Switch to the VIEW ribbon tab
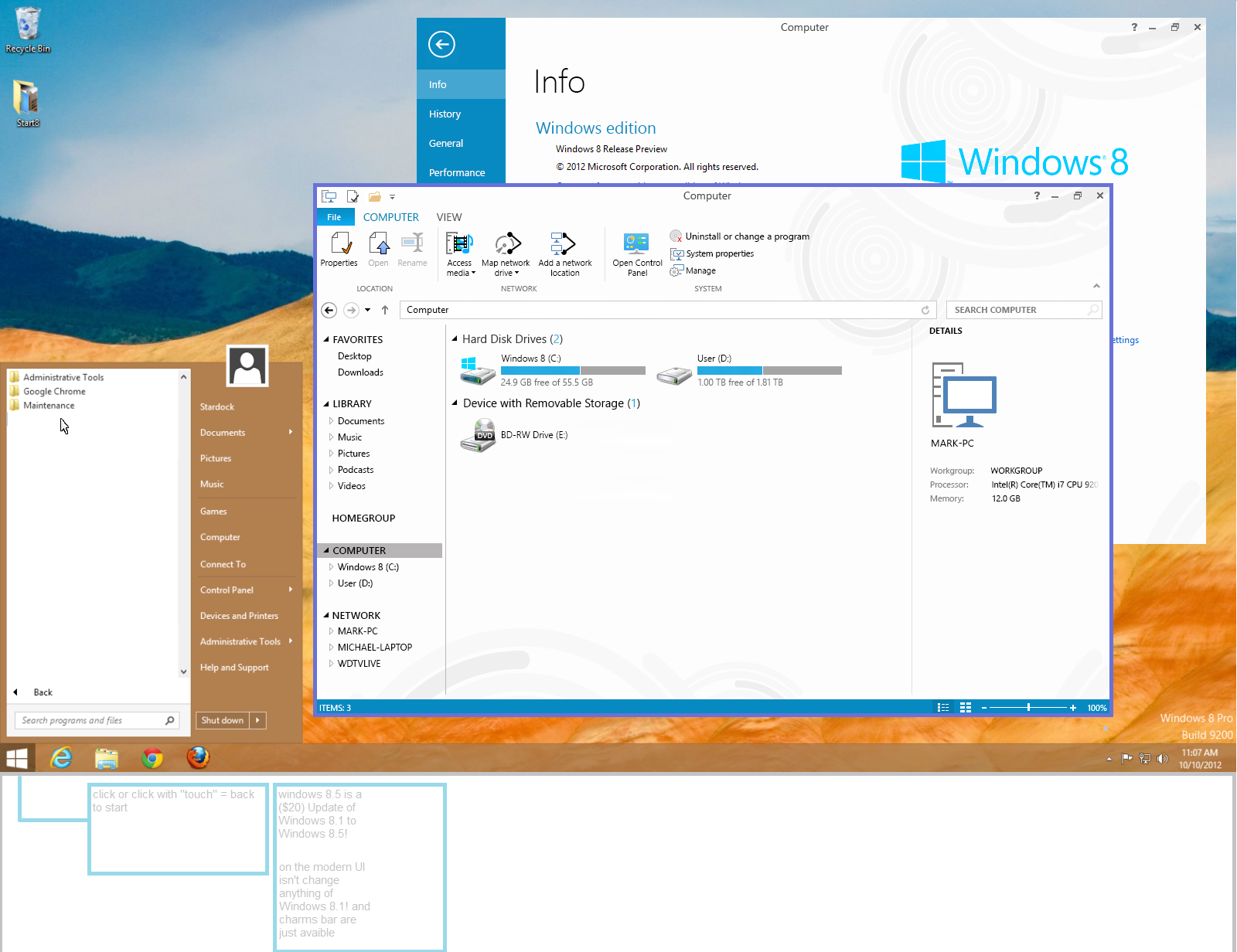Screen dimensions: 1237x952 point(449,217)
